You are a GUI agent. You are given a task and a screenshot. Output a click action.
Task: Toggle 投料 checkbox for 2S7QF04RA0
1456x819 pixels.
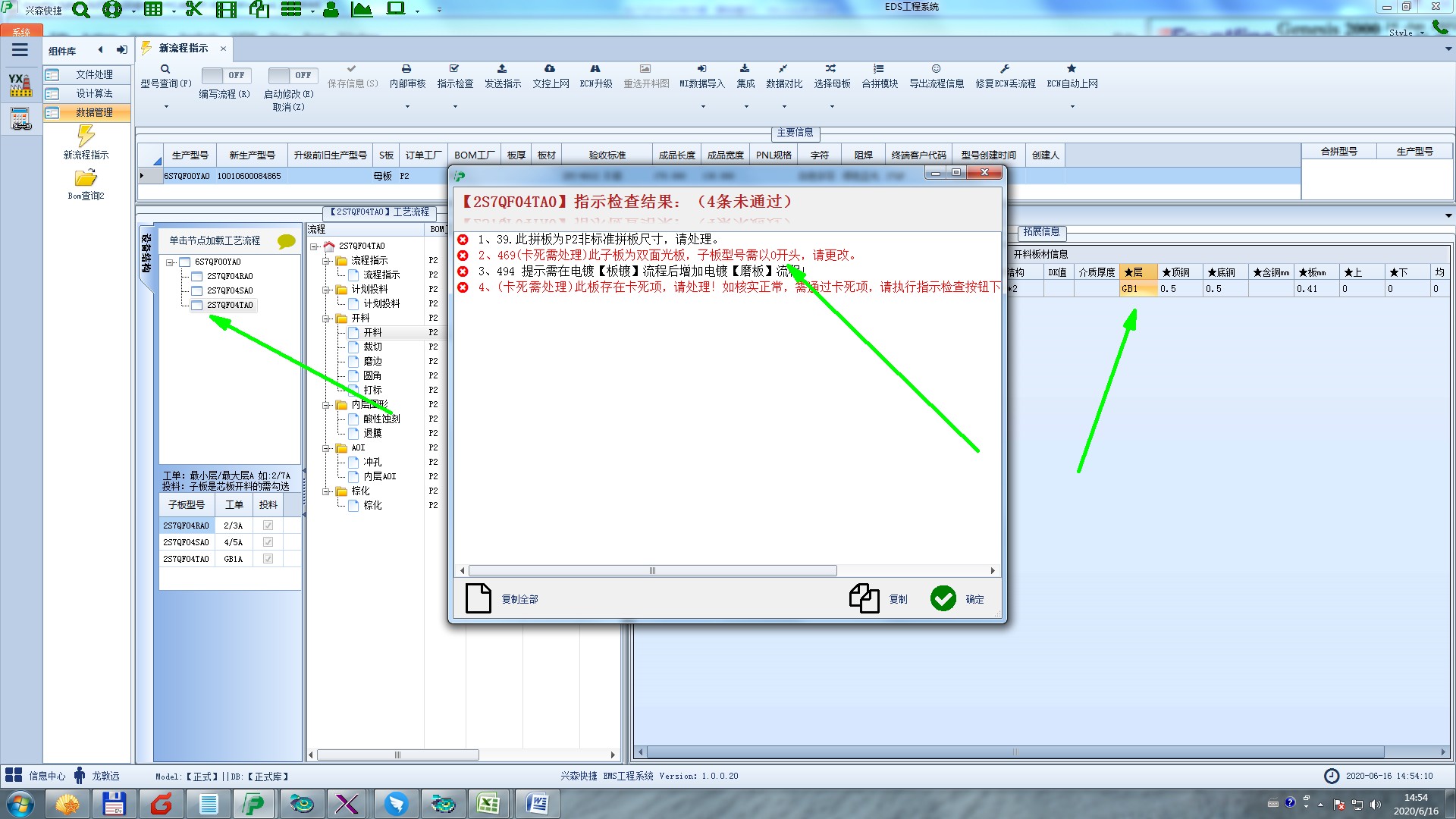pyautogui.click(x=268, y=526)
